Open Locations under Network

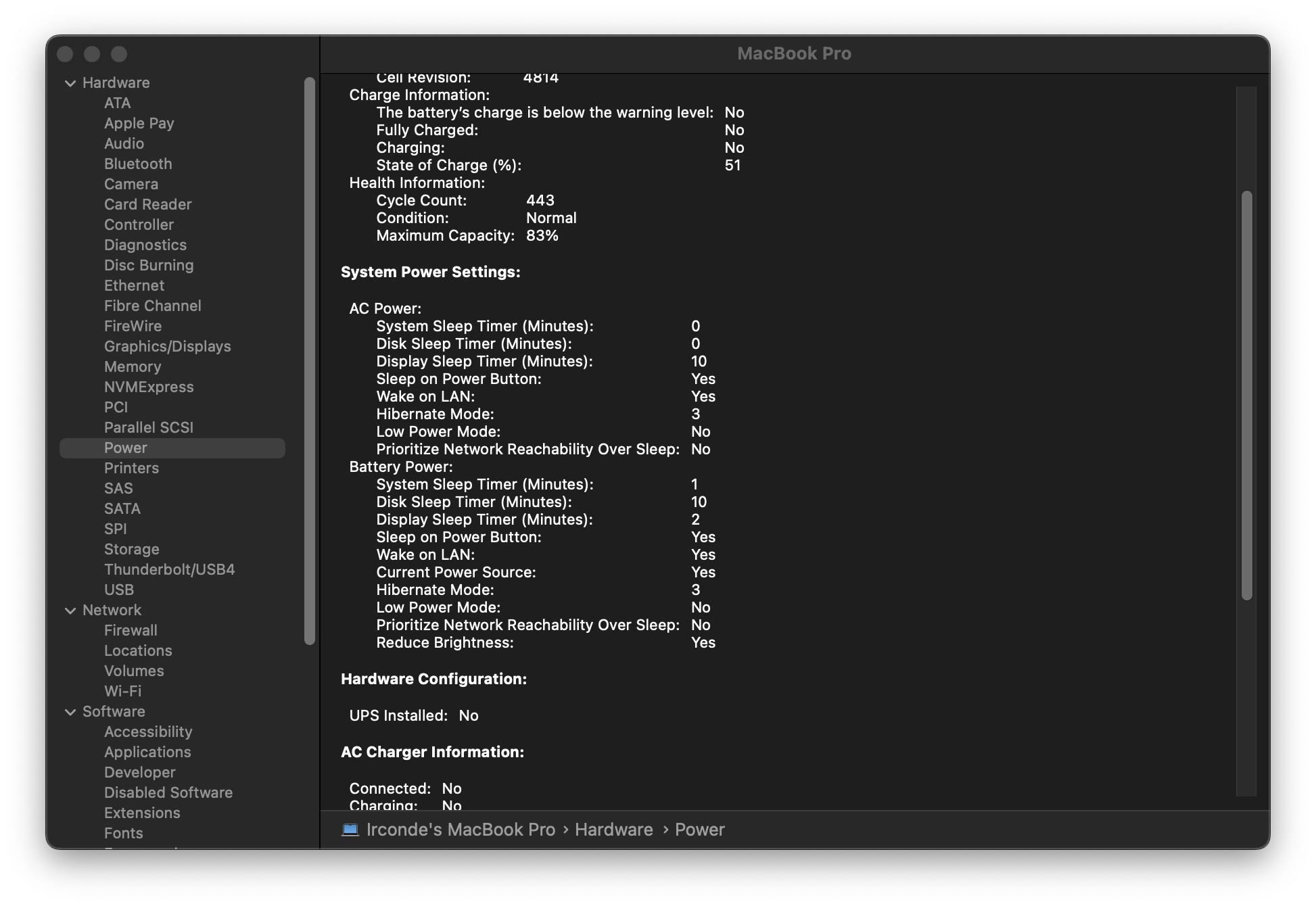pyautogui.click(x=138, y=650)
